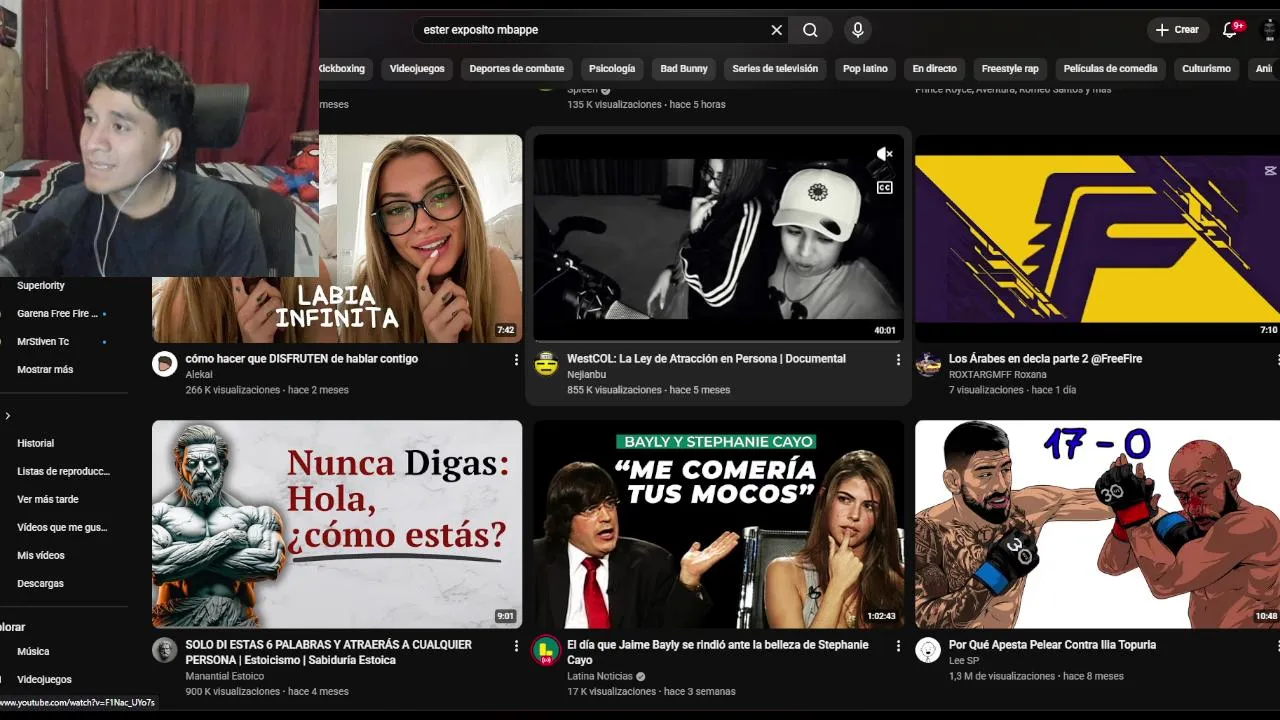The width and height of the screenshot is (1280, 720).
Task: Open Alekai channel avatar
Action: pyautogui.click(x=165, y=364)
